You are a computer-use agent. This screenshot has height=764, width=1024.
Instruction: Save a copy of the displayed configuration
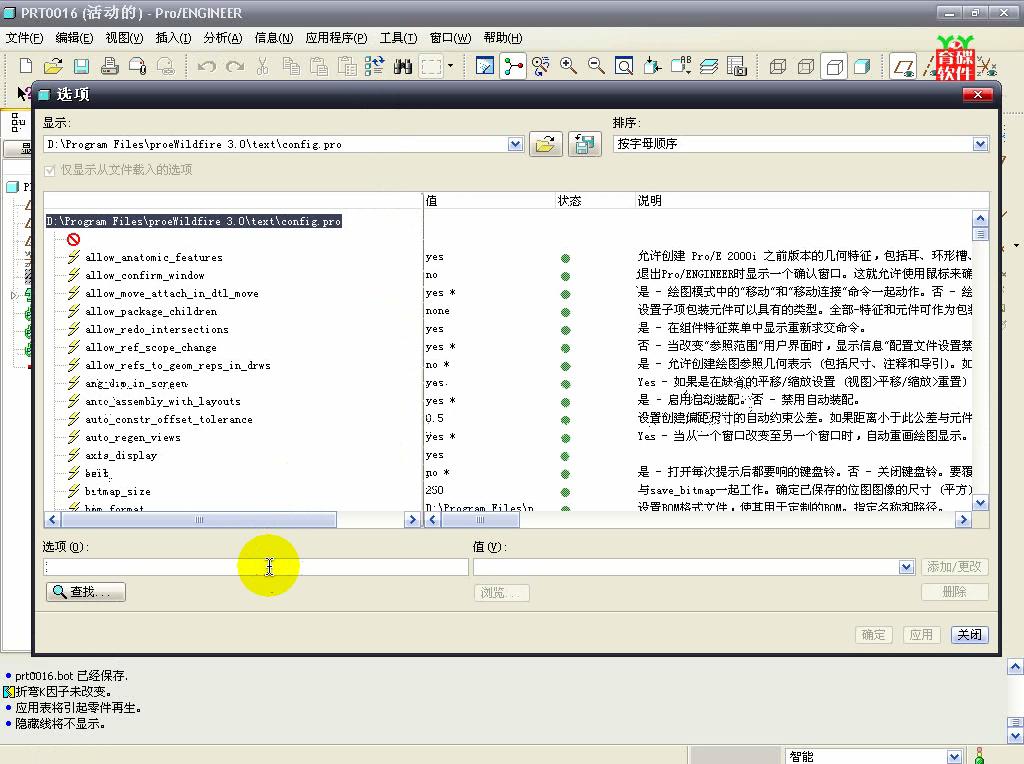[584, 144]
